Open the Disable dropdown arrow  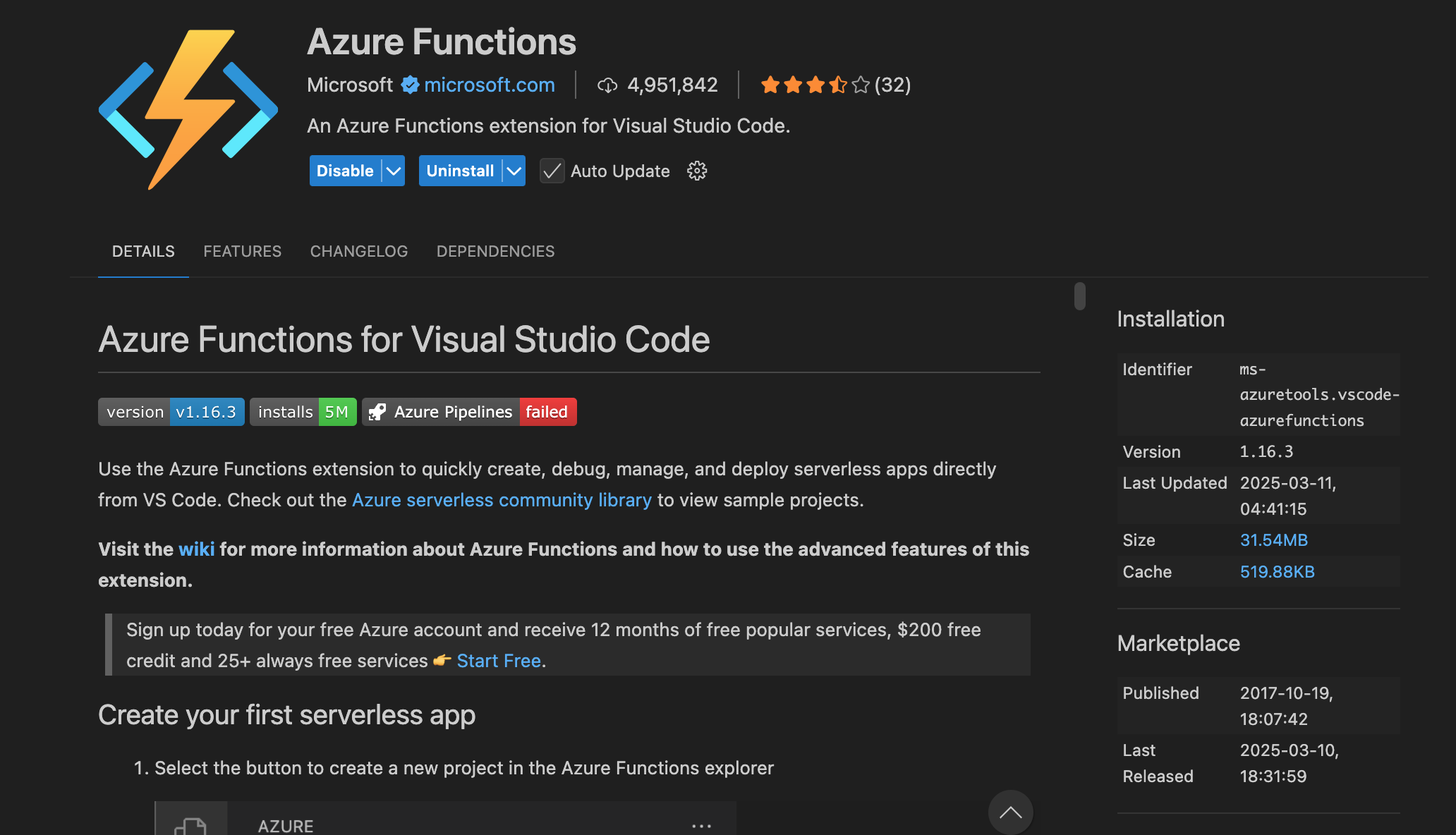point(394,171)
